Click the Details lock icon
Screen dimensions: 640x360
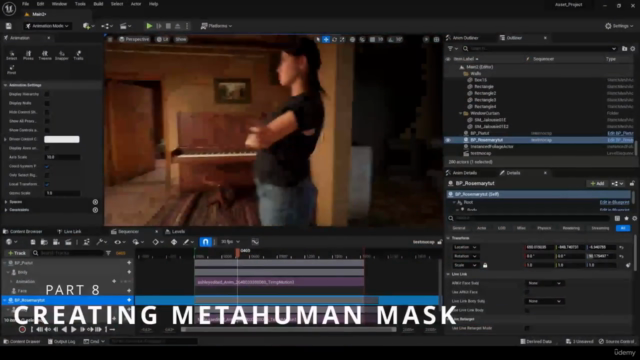point(632,184)
